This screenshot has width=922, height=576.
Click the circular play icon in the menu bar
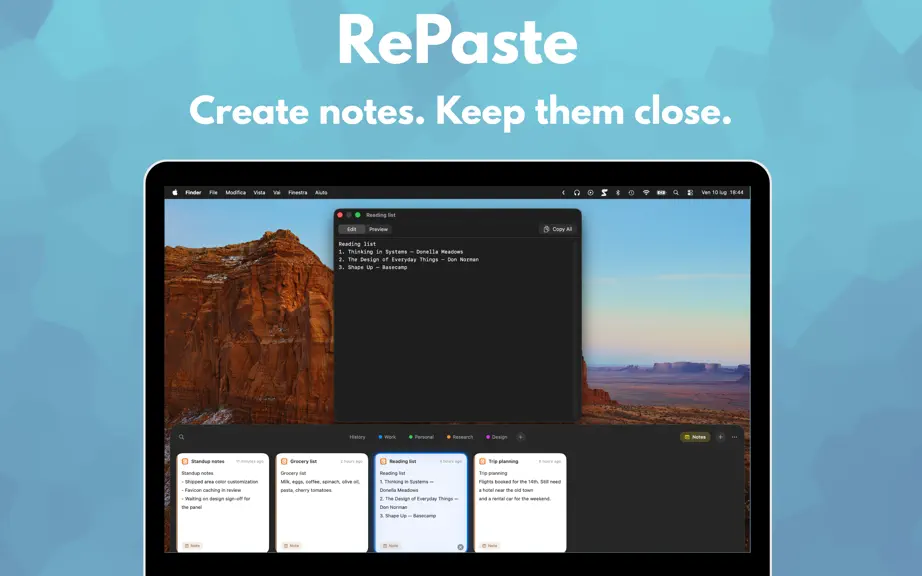pos(590,192)
